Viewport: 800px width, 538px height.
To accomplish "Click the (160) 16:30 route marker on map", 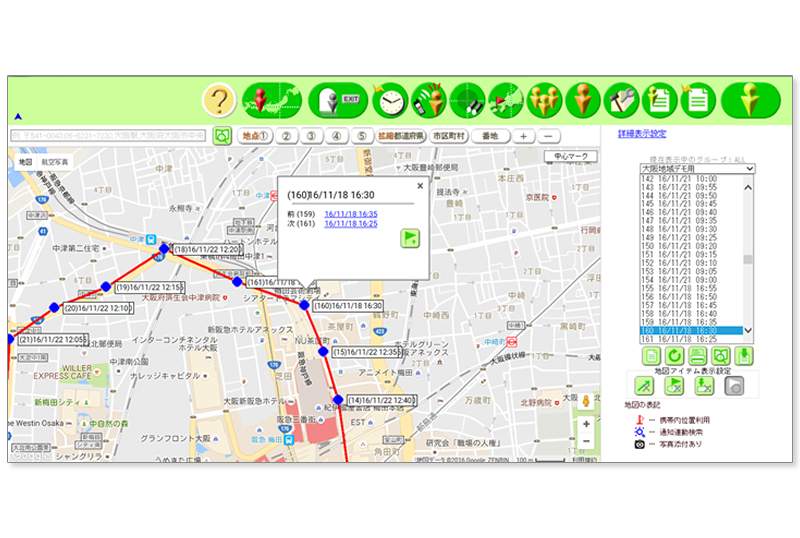I will click(x=304, y=305).
